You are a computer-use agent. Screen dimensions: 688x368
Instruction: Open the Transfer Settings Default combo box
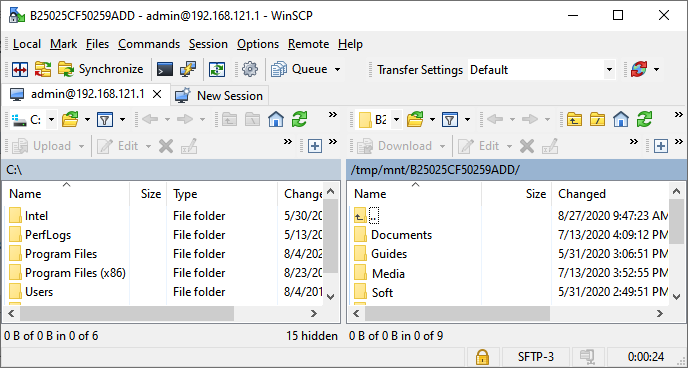point(541,70)
